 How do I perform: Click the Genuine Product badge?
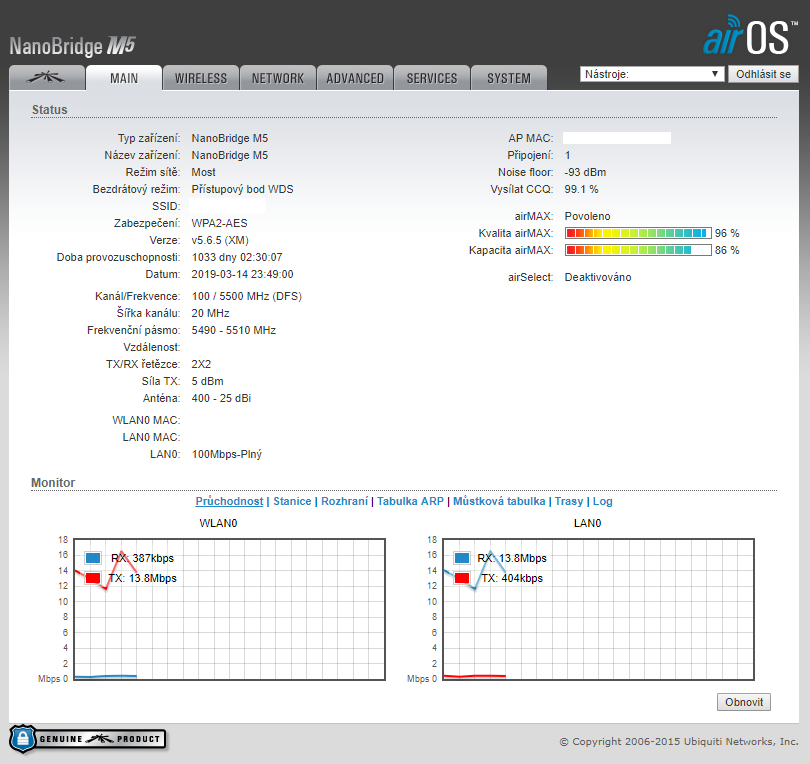coord(87,739)
